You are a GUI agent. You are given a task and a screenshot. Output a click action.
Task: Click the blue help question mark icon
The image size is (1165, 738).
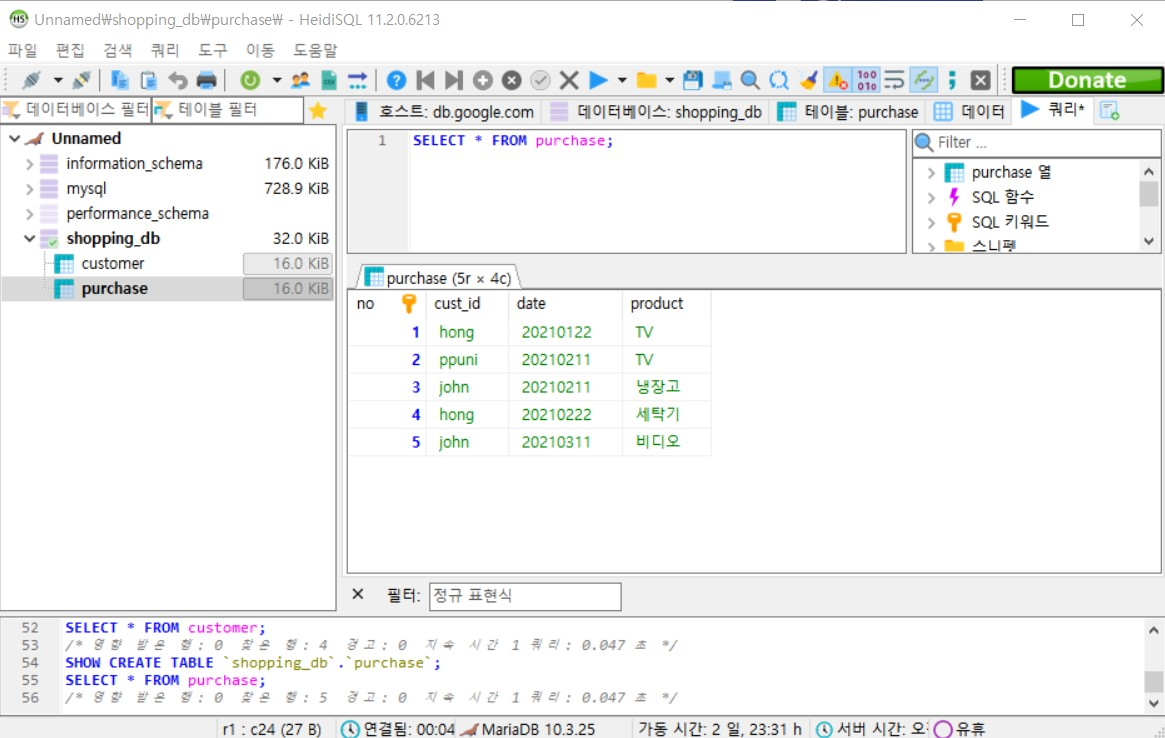click(397, 80)
